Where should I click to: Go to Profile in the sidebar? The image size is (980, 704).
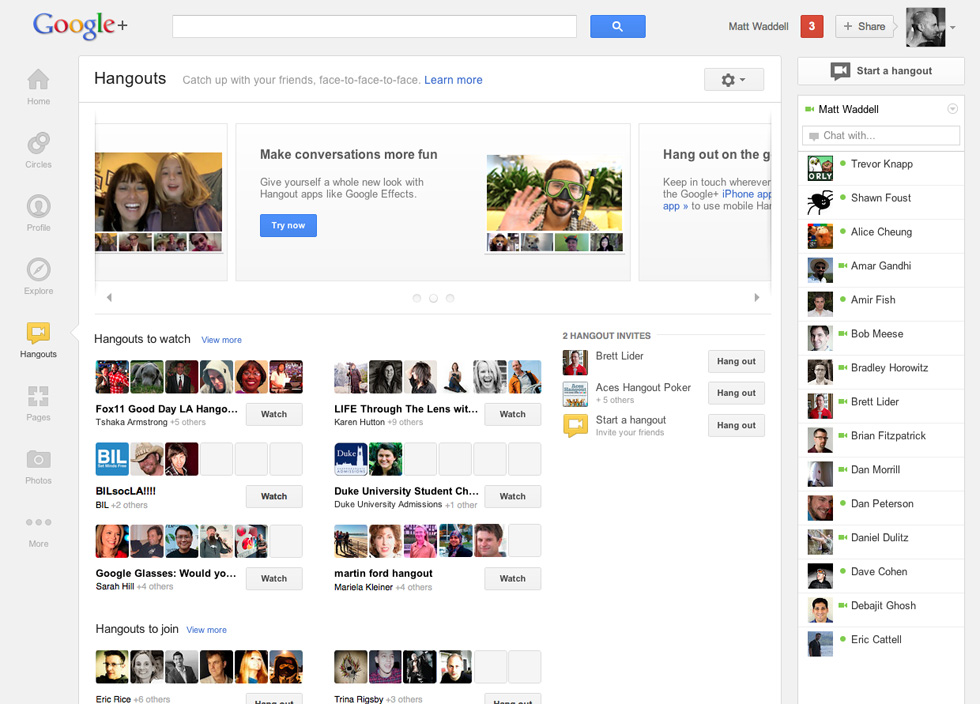[x=38, y=207]
